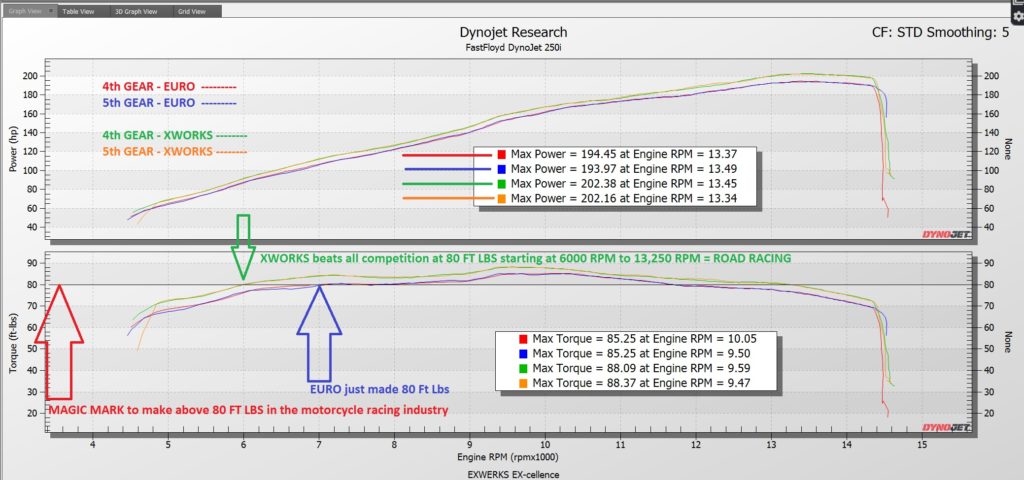
Task: Select text 'Max Power = 202.16 at Engine RPM = 13.34'
Action: point(625,199)
